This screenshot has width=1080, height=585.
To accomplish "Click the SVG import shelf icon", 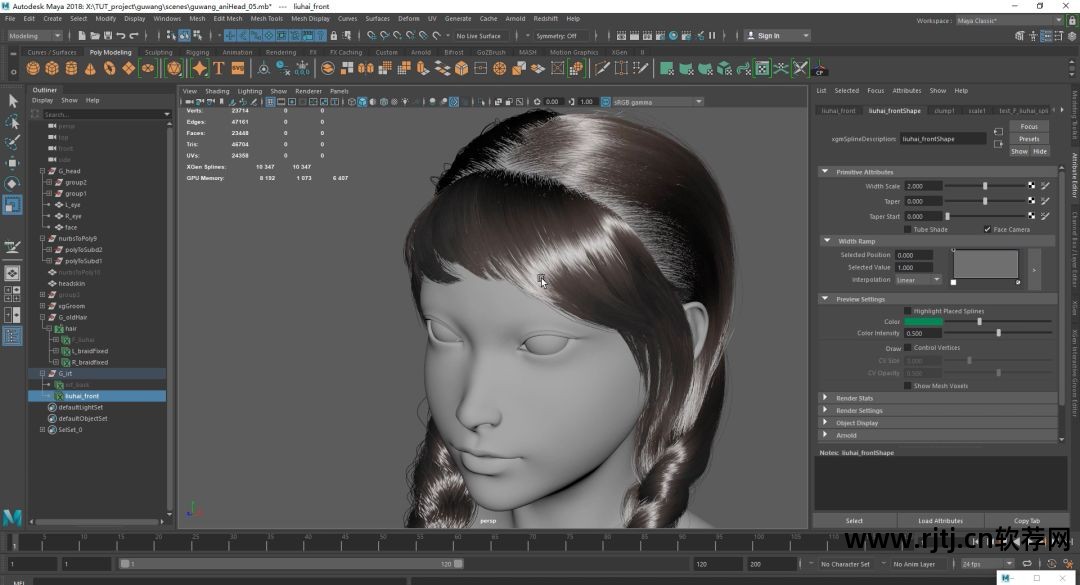I will tap(238, 69).
